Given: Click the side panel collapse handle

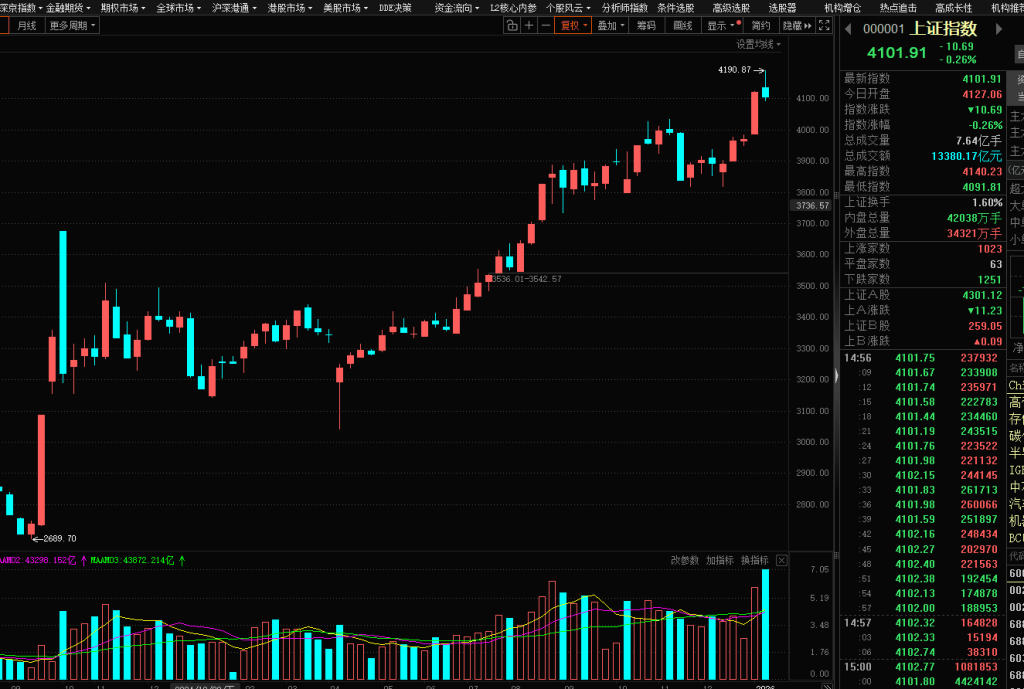Looking at the screenshot, I should (837, 375).
